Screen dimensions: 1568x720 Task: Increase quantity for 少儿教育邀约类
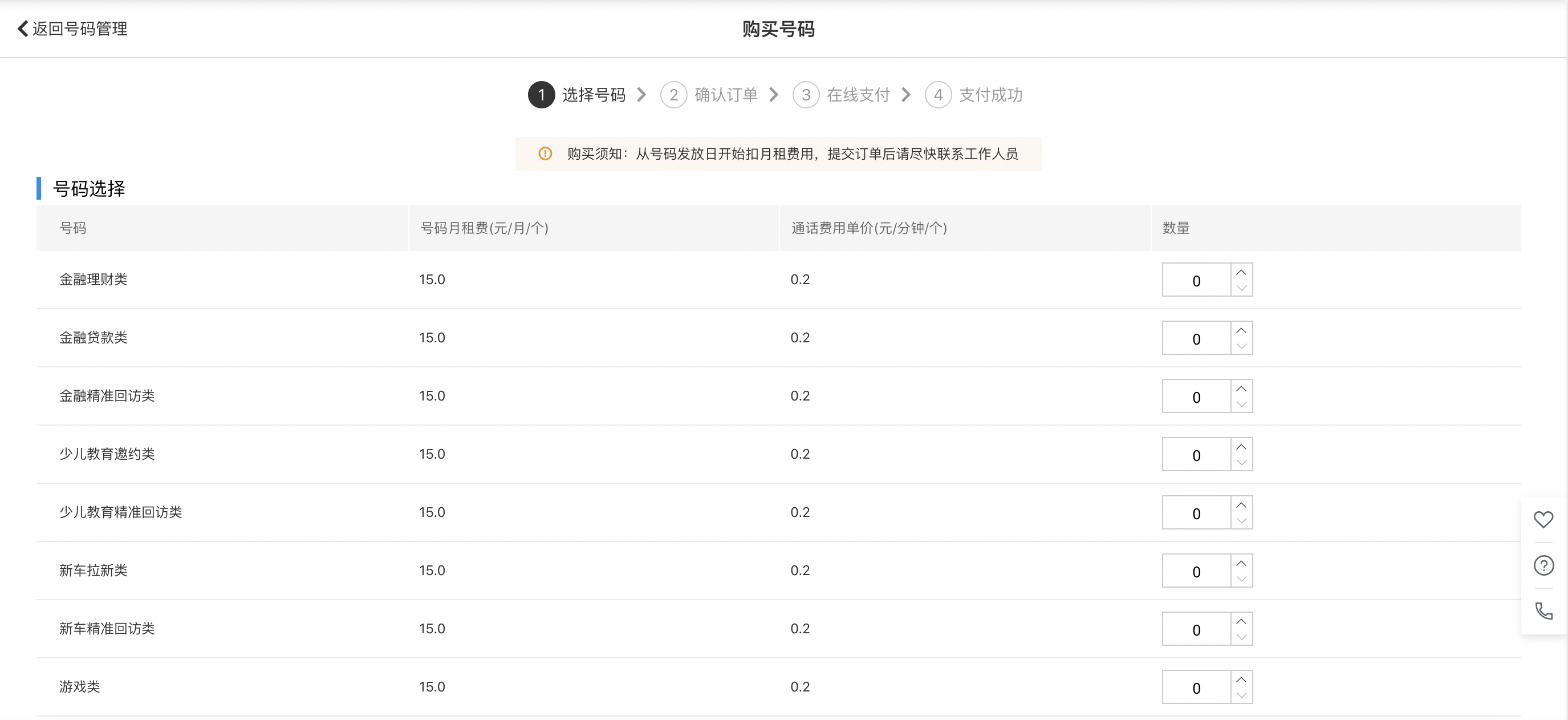pos(1241,447)
